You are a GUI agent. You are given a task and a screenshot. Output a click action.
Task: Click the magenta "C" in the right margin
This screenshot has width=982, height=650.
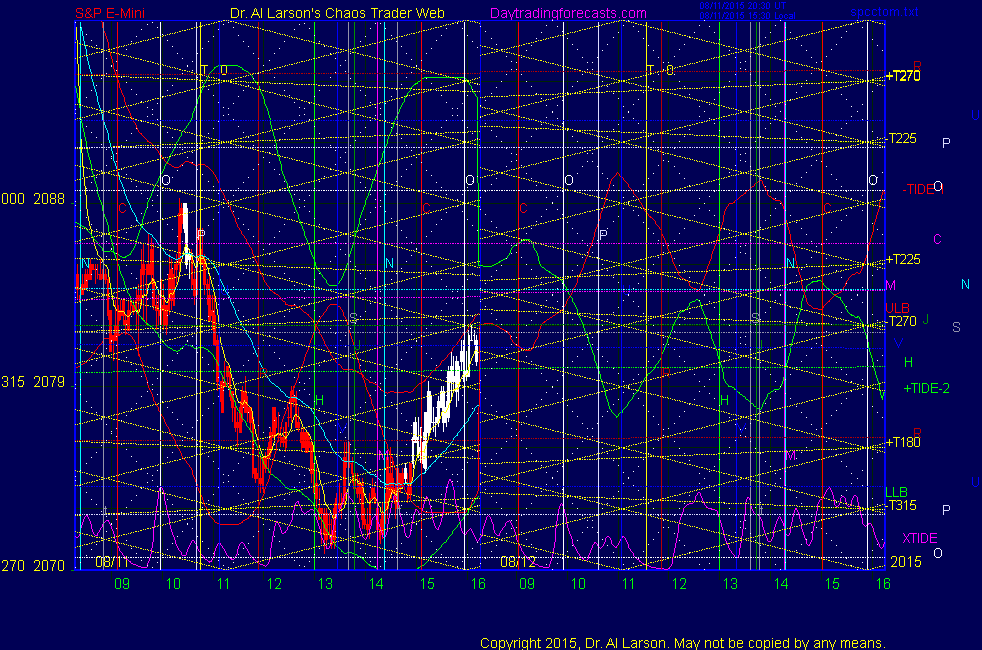point(938,239)
